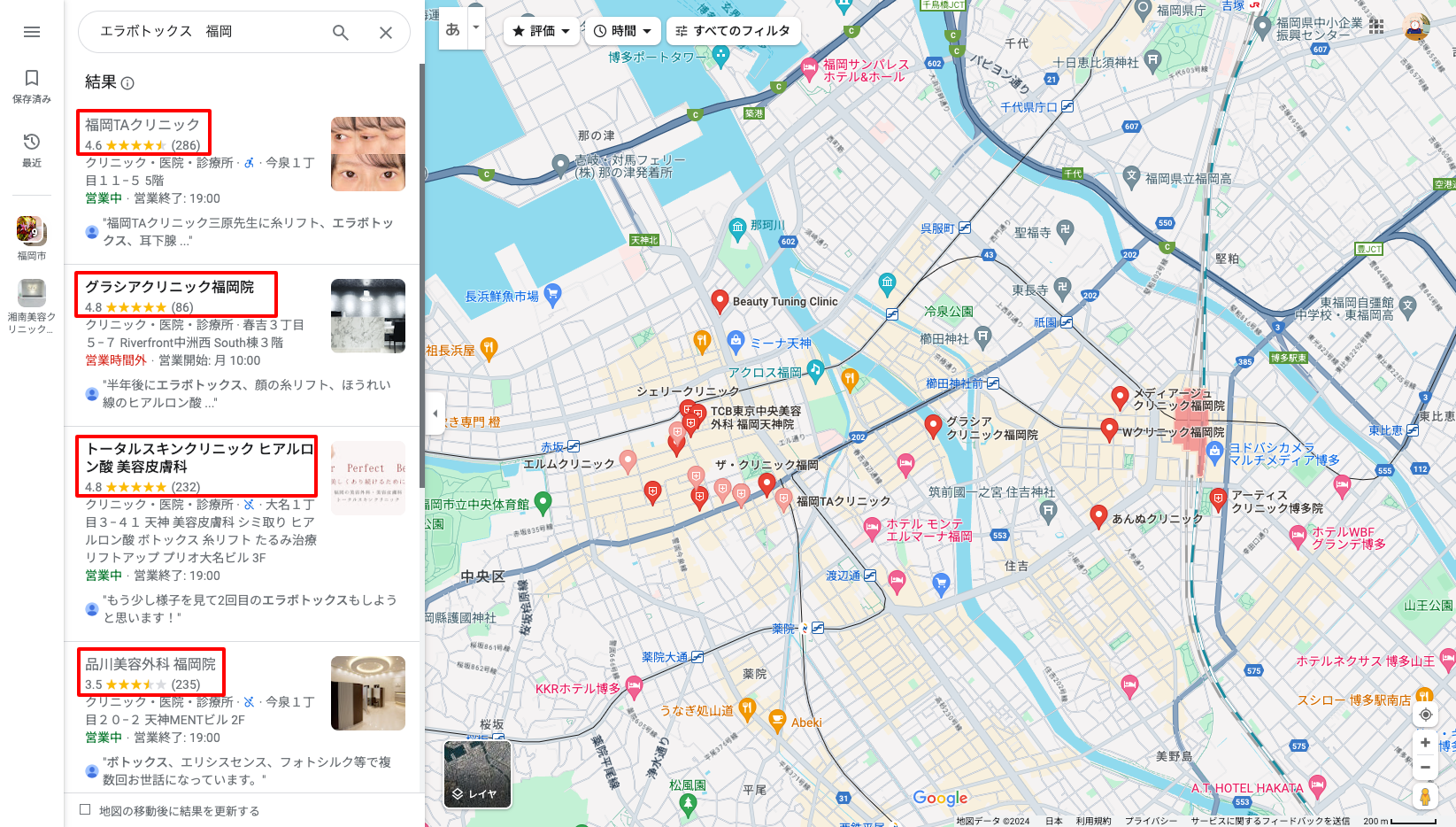Open the 福岡市 recent shortcut

pos(32,238)
